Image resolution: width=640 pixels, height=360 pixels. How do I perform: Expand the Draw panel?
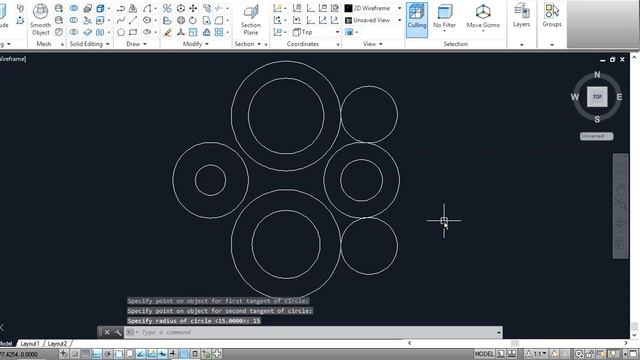pos(136,44)
